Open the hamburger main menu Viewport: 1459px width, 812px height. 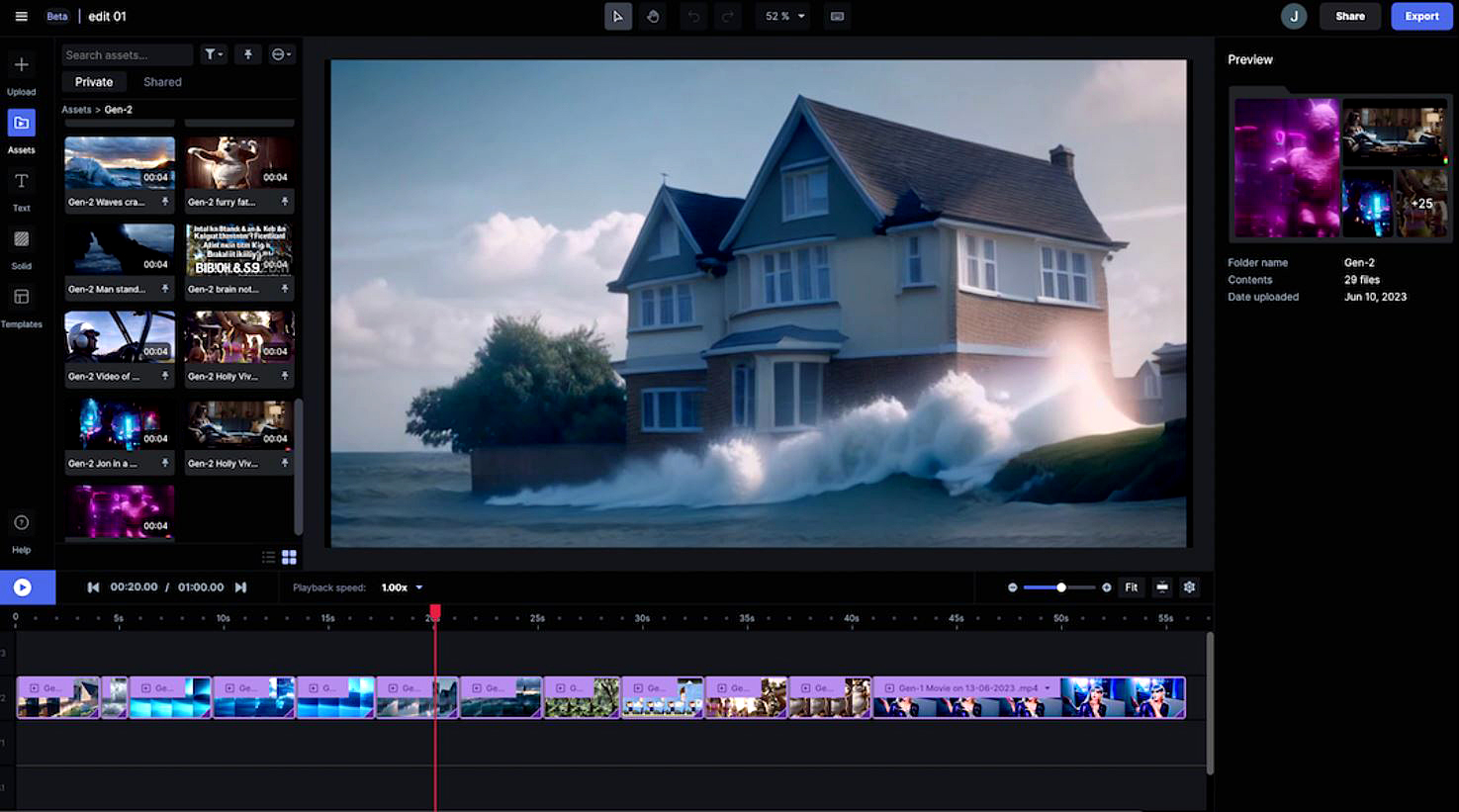coord(21,17)
